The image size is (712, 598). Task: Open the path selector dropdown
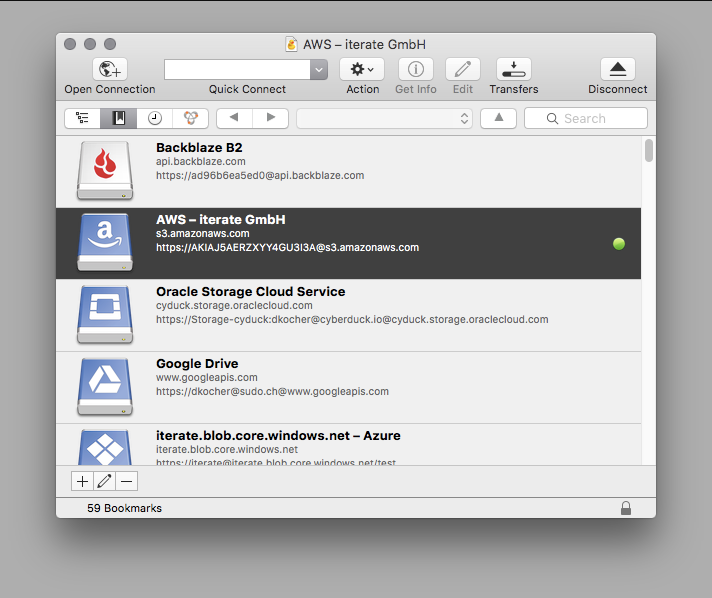[384, 119]
